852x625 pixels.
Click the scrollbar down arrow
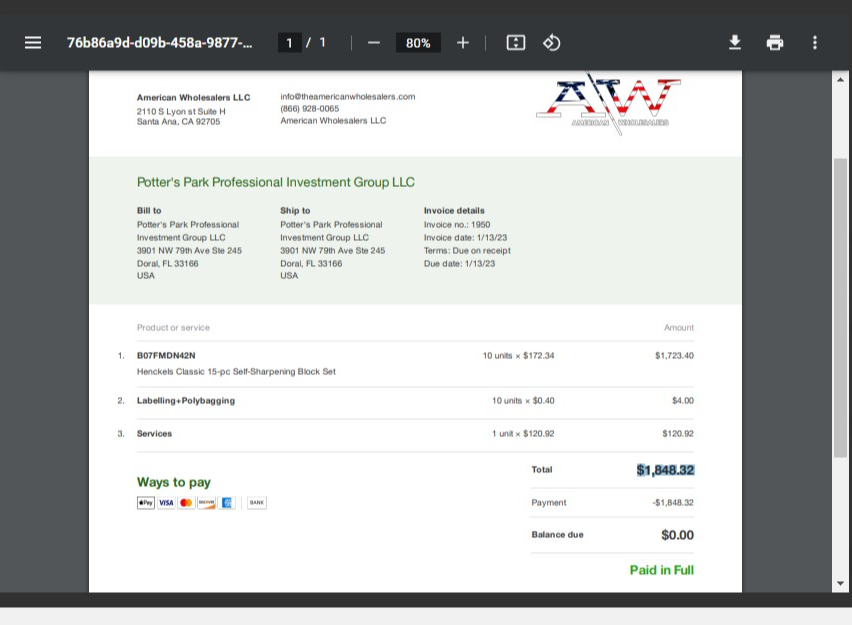[841, 583]
